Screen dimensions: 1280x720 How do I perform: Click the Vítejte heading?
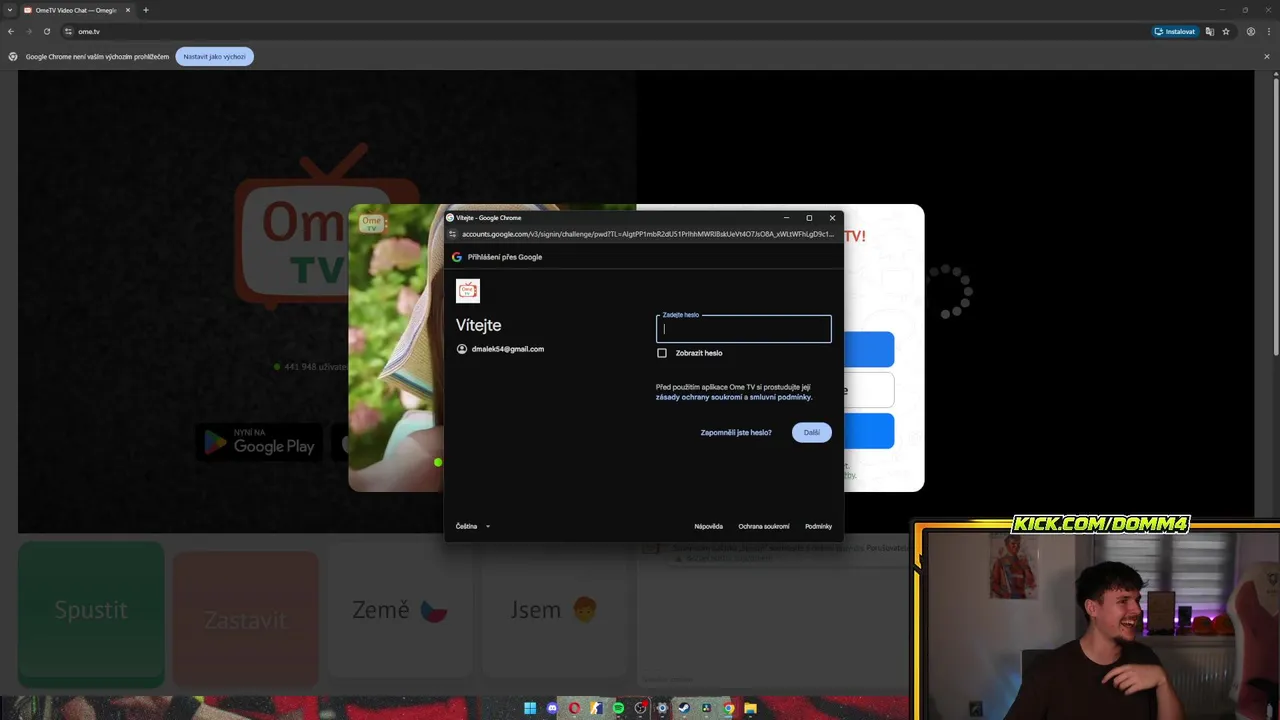click(478, 325)
